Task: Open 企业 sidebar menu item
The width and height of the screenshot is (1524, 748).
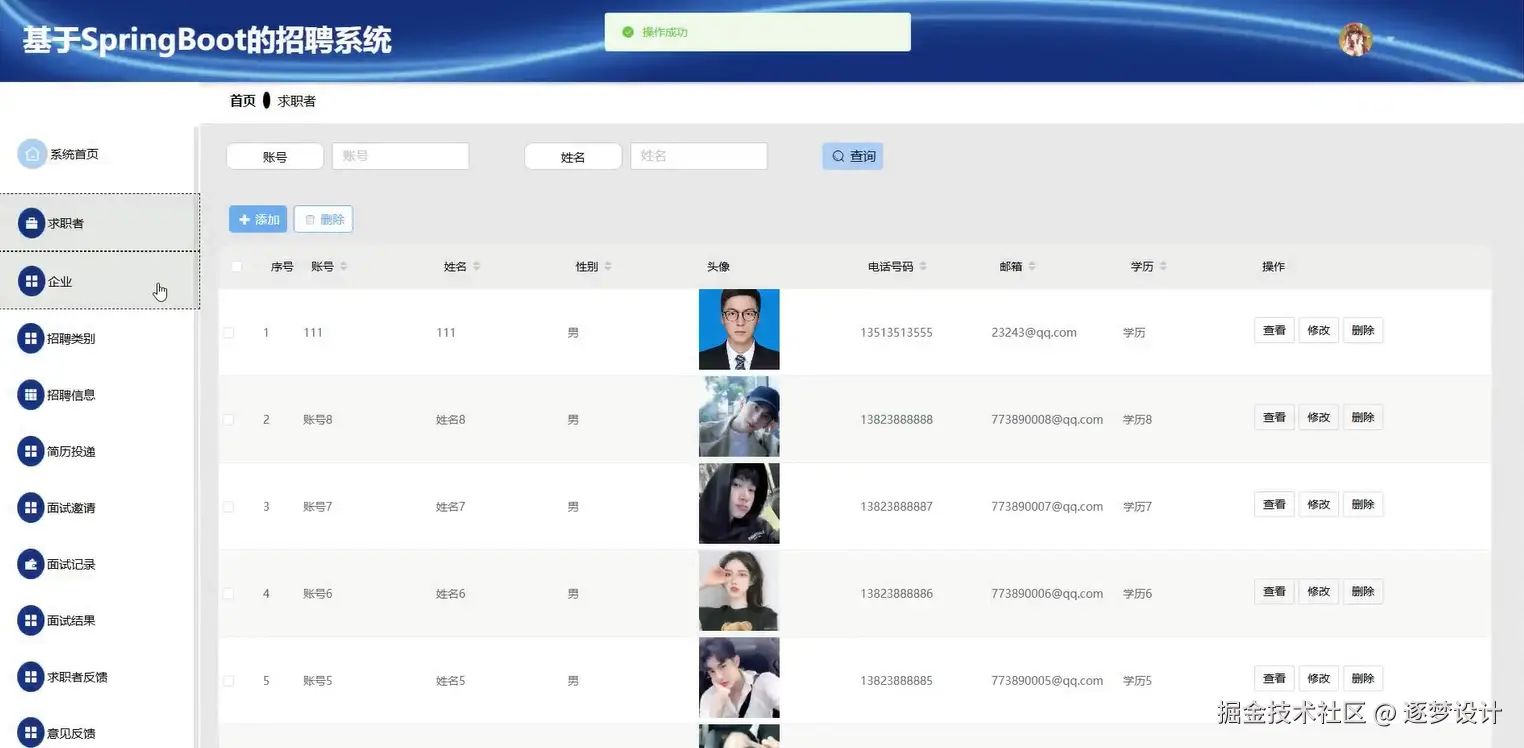Action: coord(100,280)
